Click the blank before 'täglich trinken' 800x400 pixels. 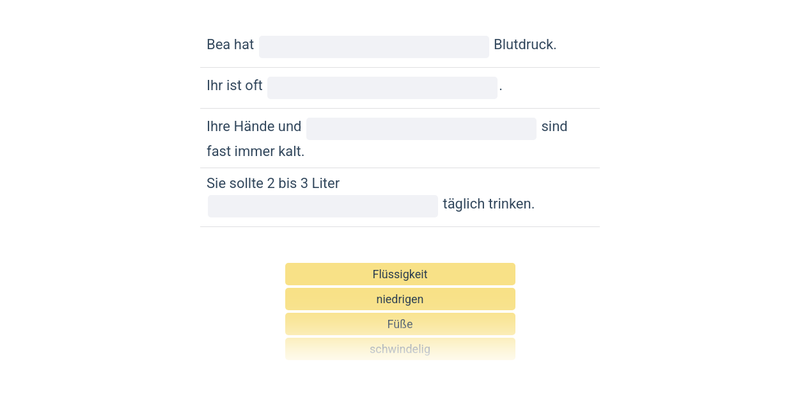pos(323,206)
